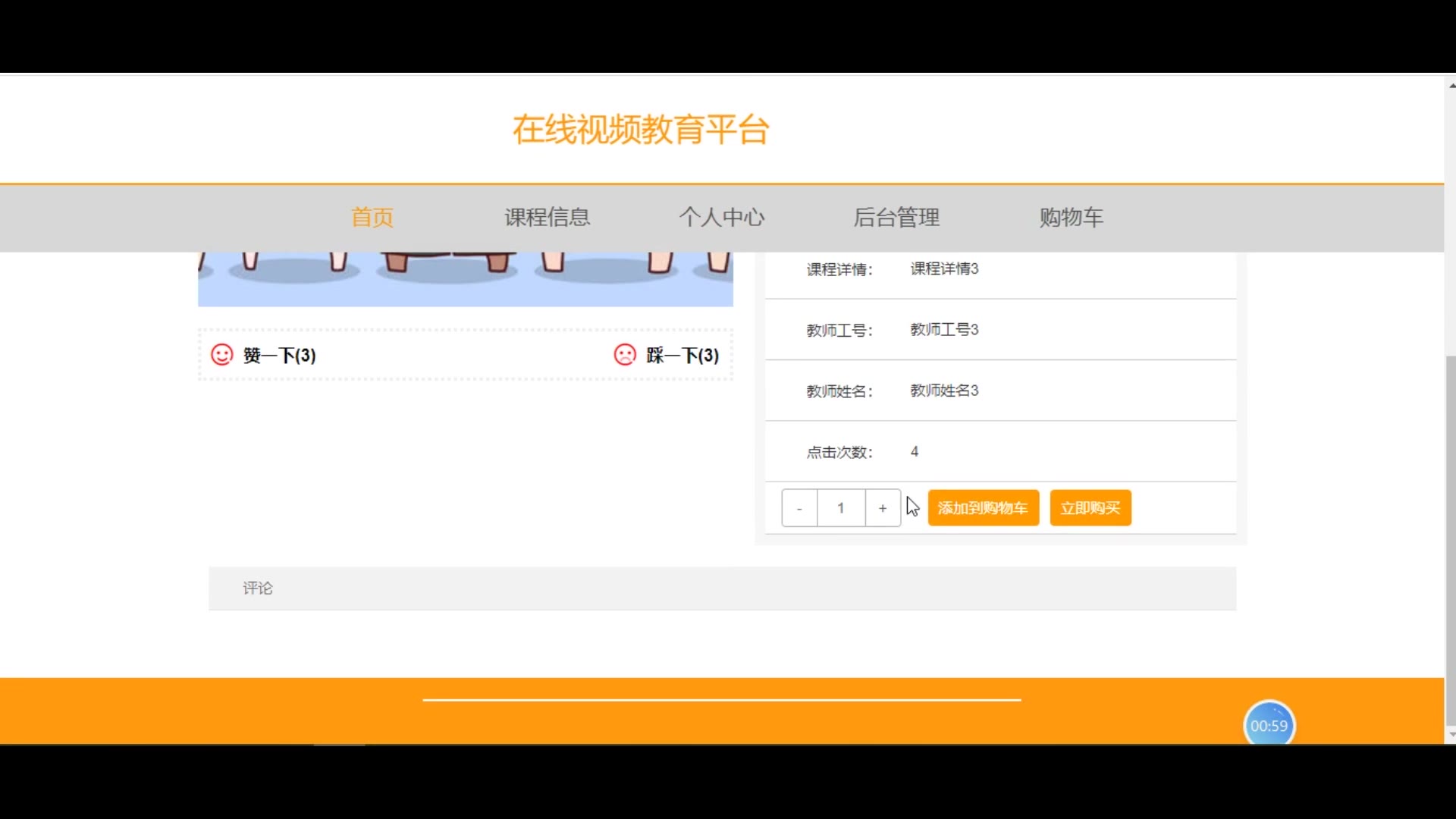Viewport: 1456px width, 819px height.
Task: Decrease quantity with the minus button
Action: click(x=799, y=508)
